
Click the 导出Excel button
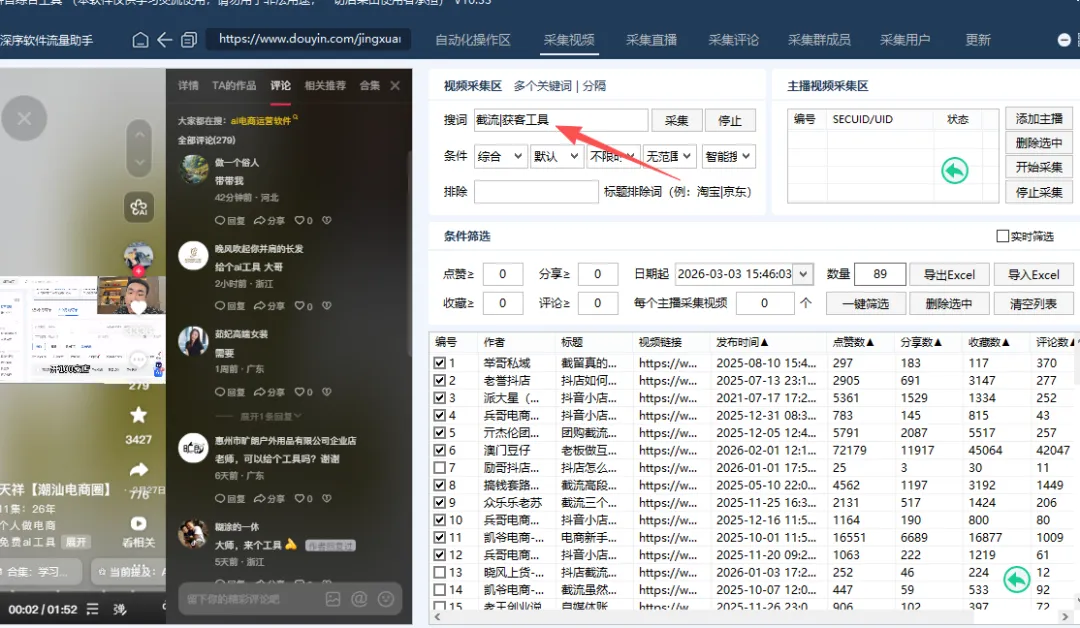point(949,275)
